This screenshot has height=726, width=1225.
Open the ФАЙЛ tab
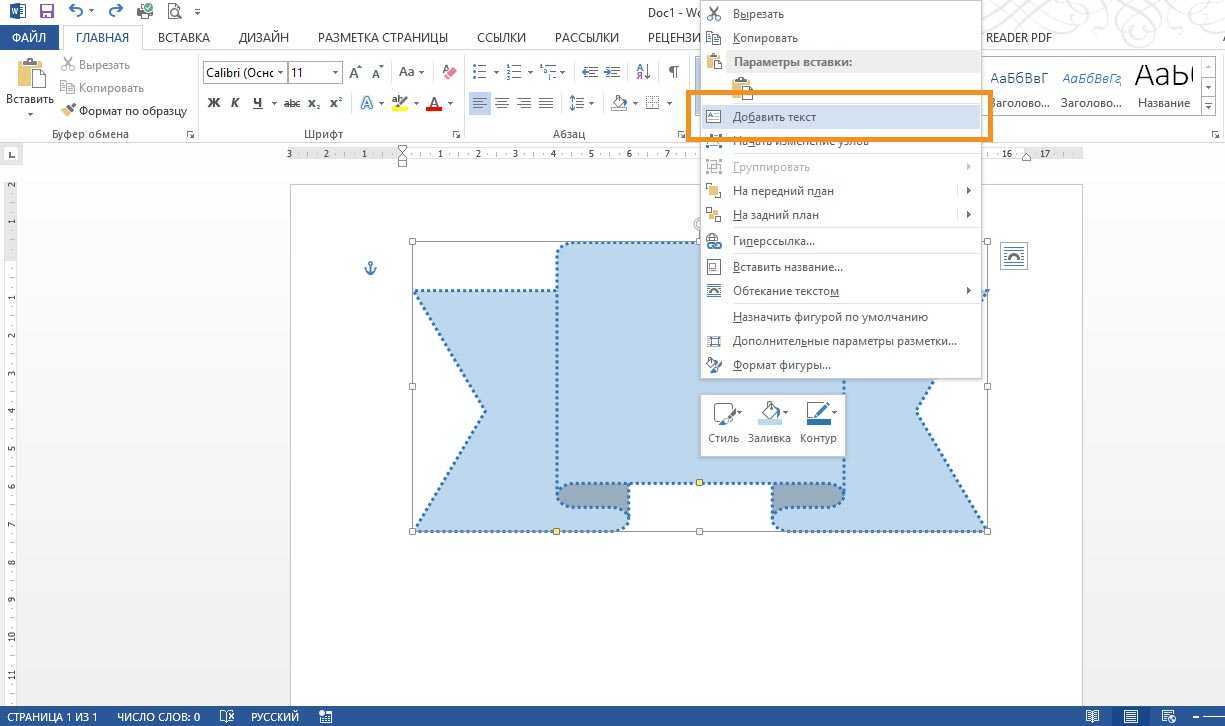click(x=29, y=38)
